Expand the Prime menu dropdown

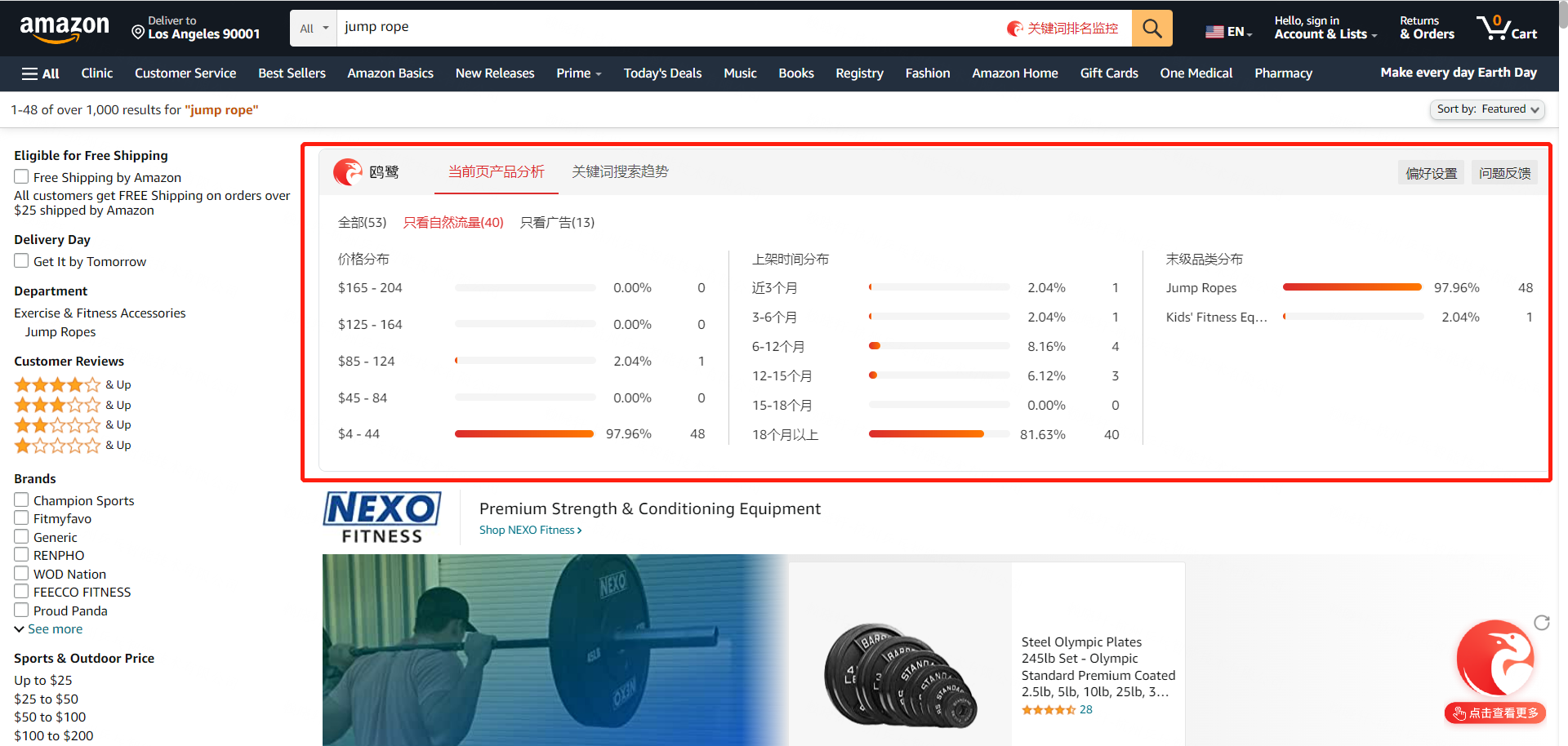coord(579,73)
